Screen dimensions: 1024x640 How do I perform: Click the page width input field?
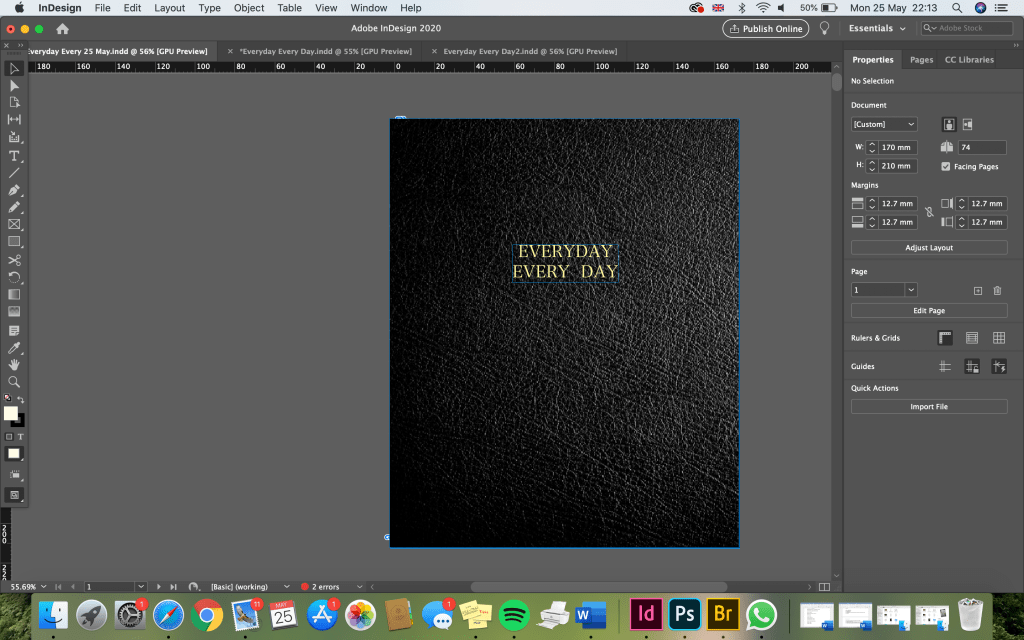click(x=896, y=147)
